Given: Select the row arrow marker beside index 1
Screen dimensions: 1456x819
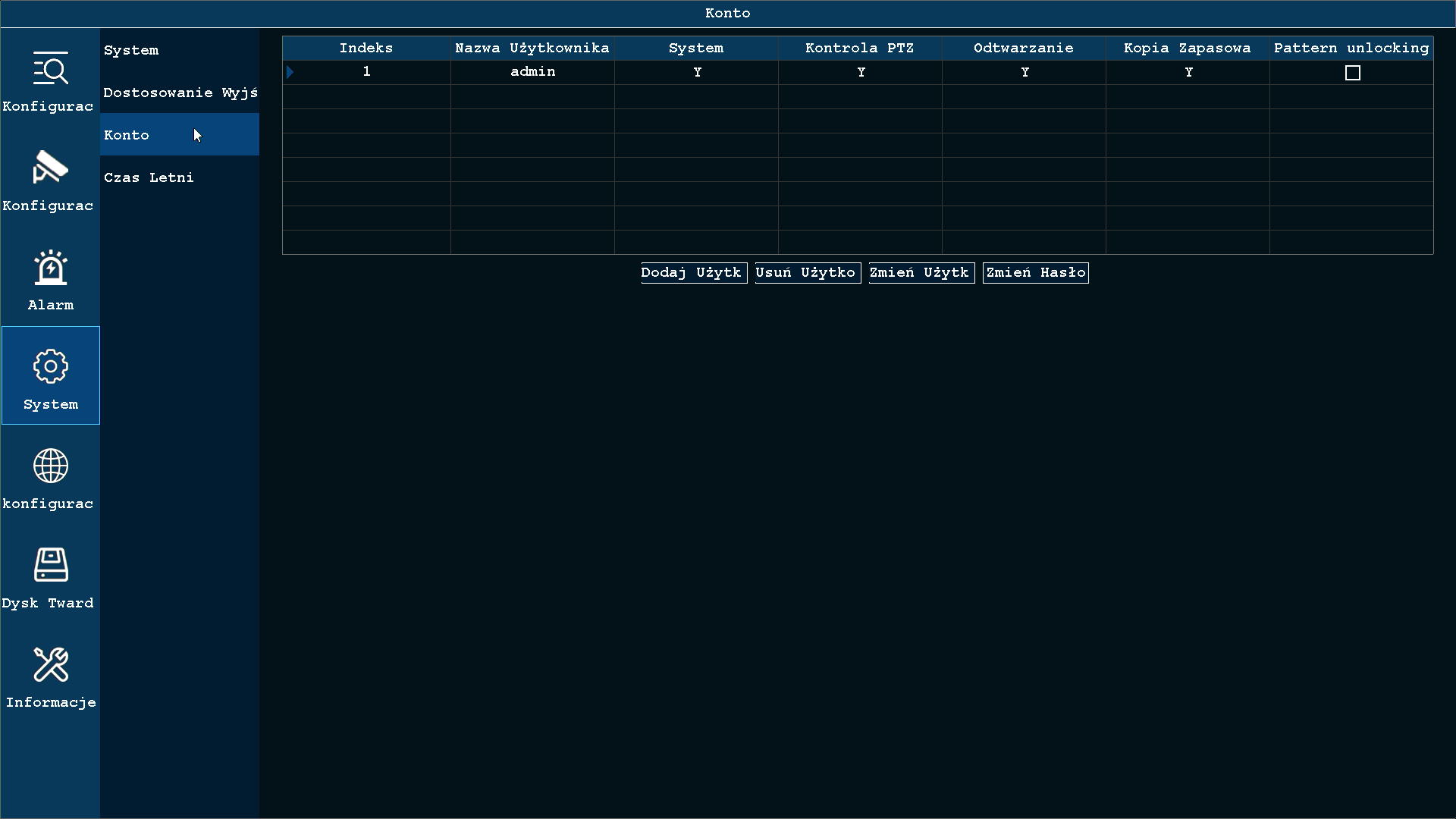Looking at the screenshot, I should pyautogui.click(x=290, y=72).
